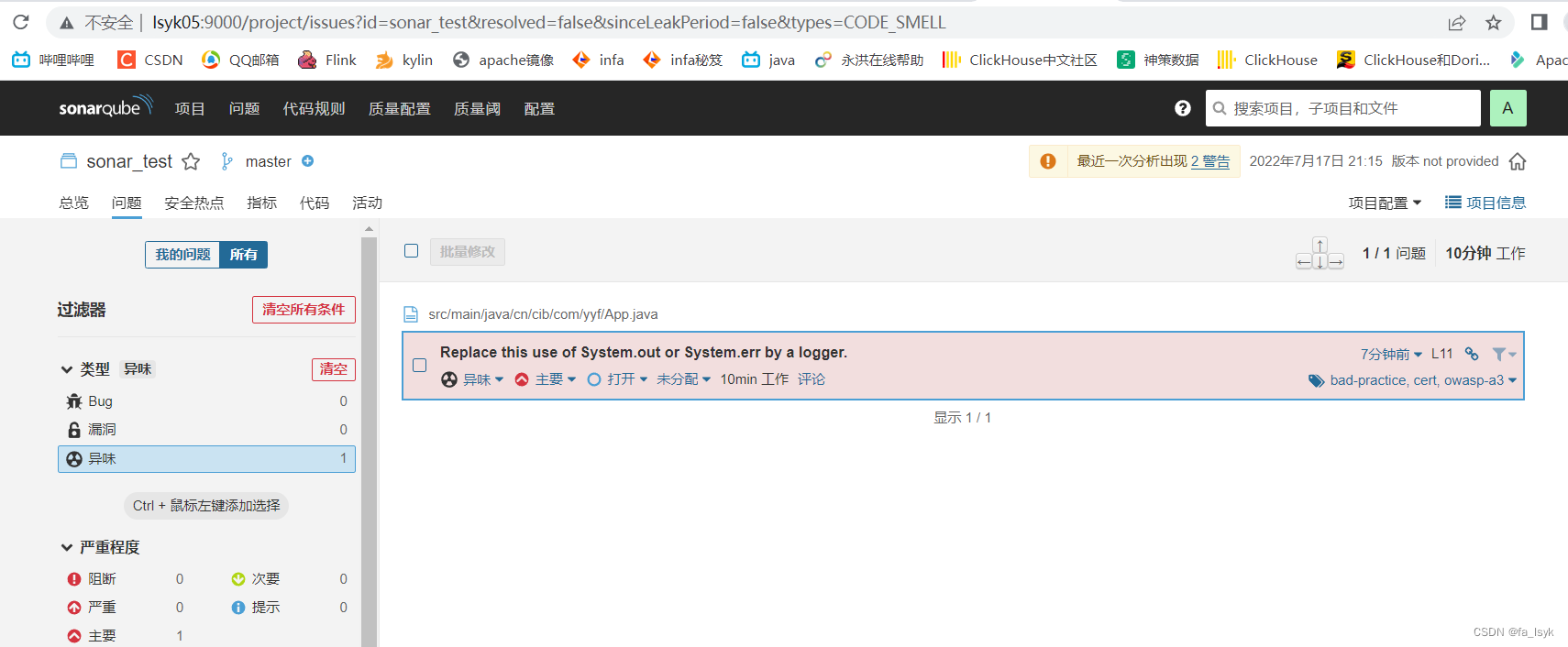Open the 7分钟前 changelog dropdown
Image resolution: width=1568 pixels, height=647 pixels.
[1392, 354]
